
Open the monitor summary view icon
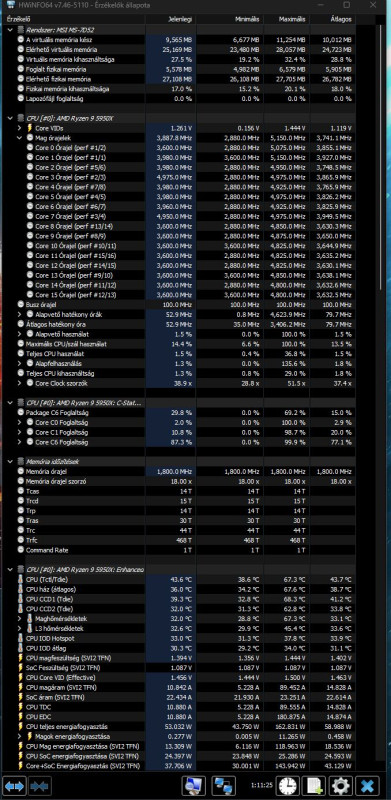coord(194,786)
